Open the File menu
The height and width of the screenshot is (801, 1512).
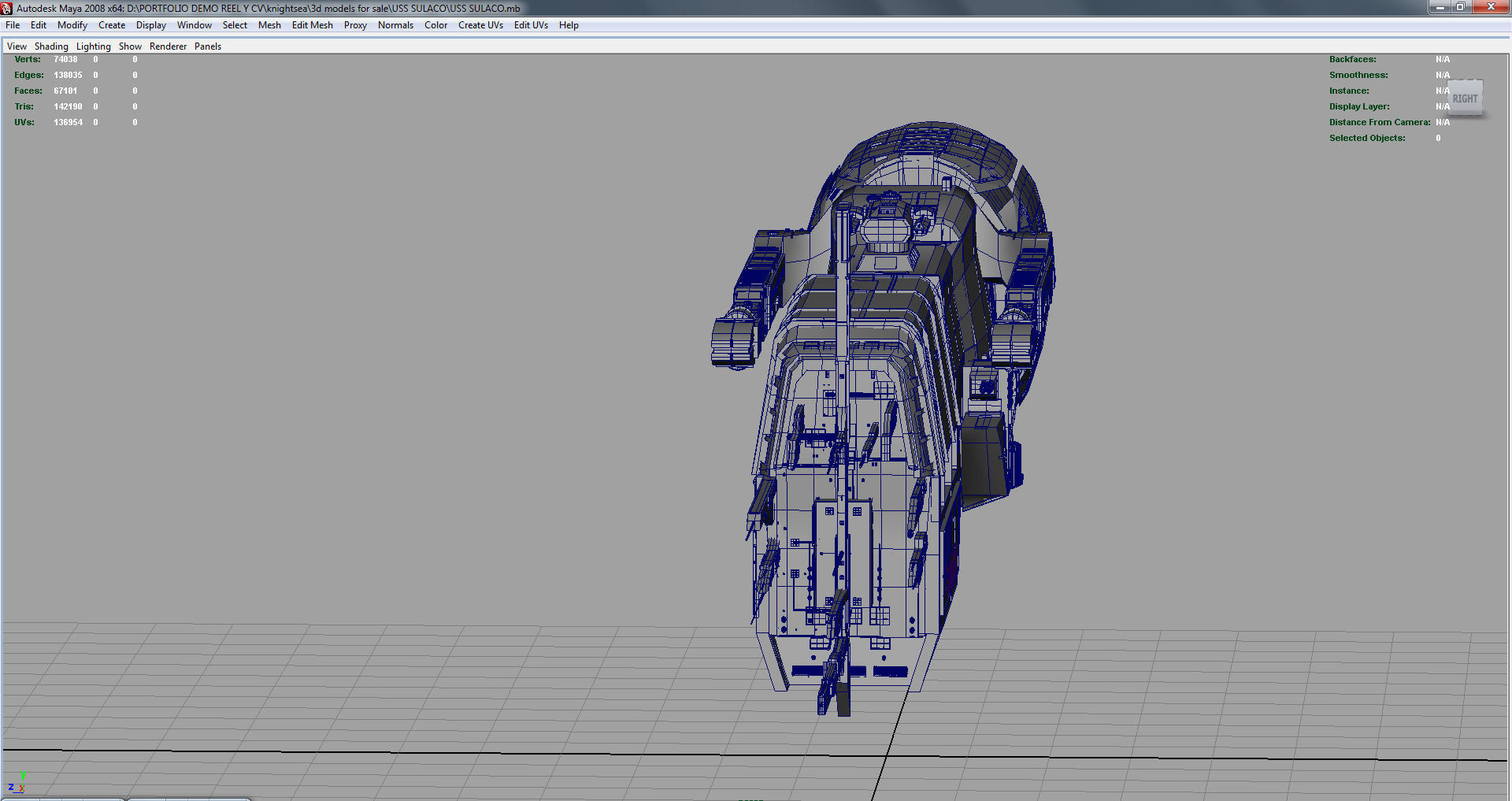click(x=13, y=25)
